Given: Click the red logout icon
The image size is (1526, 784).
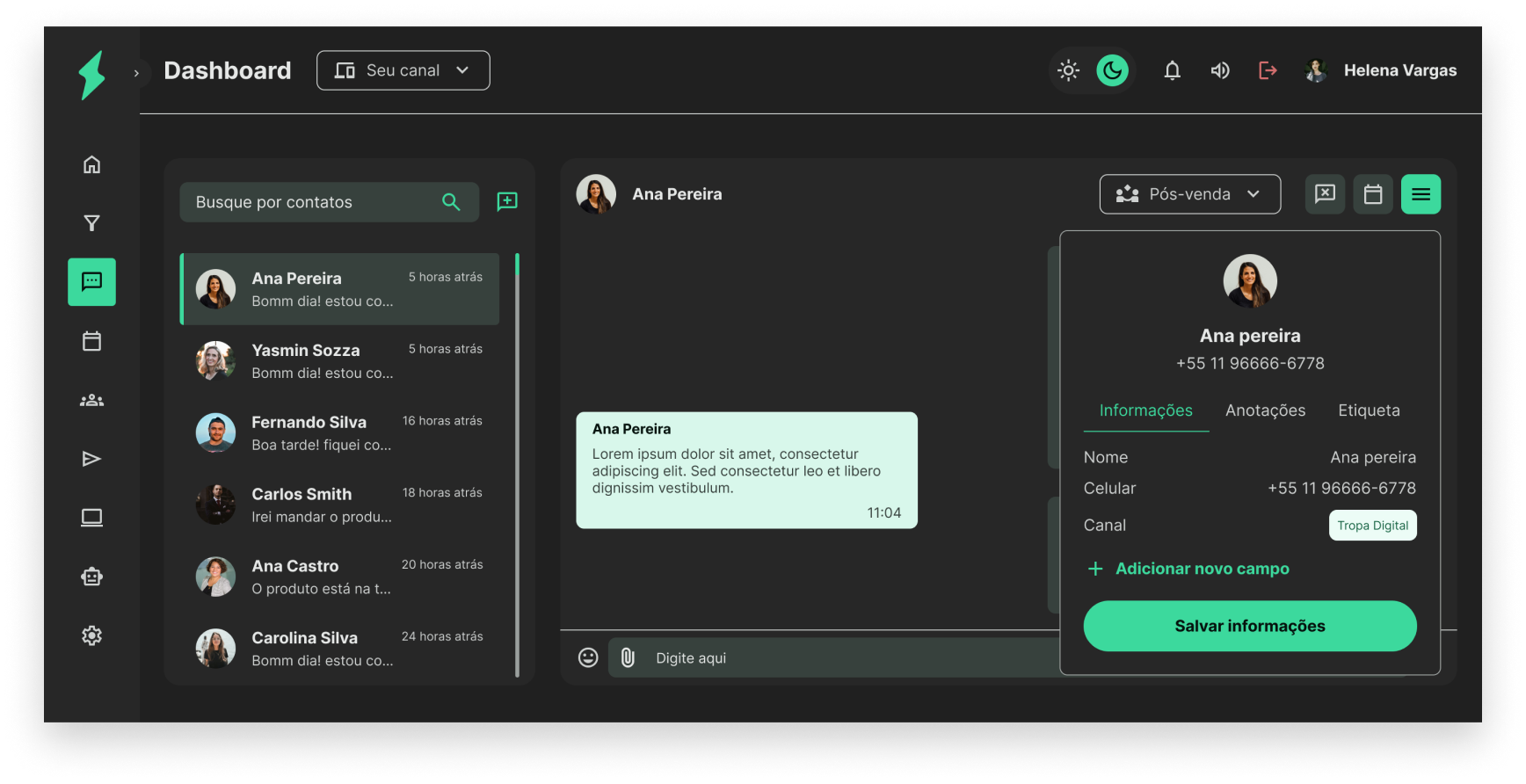Looking at the screenshot, I should [x=1267, y=70].
